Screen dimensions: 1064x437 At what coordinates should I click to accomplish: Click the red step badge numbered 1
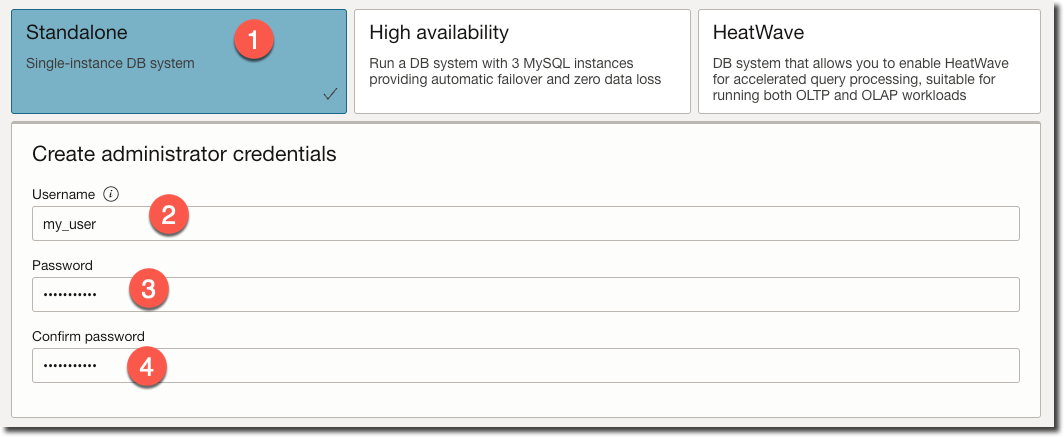[x=253, y=40]
